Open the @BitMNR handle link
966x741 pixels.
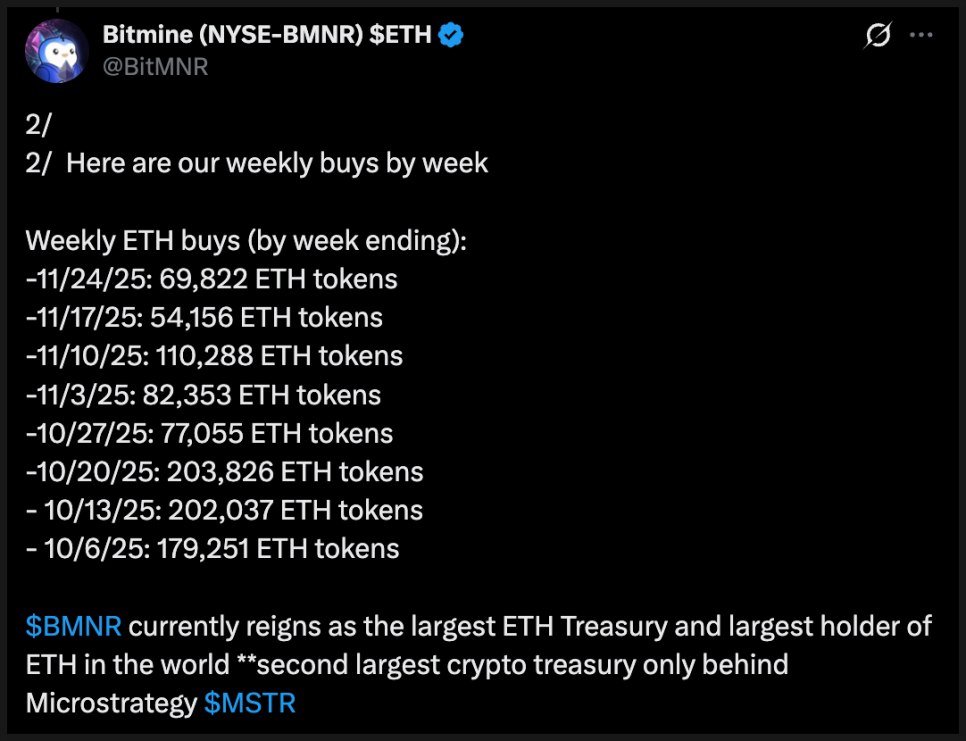pyautogui.click(x=155, y=67)
